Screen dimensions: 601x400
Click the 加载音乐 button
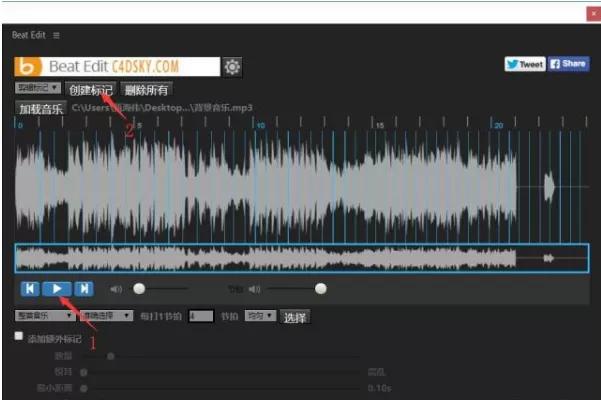tap(41, 109)
